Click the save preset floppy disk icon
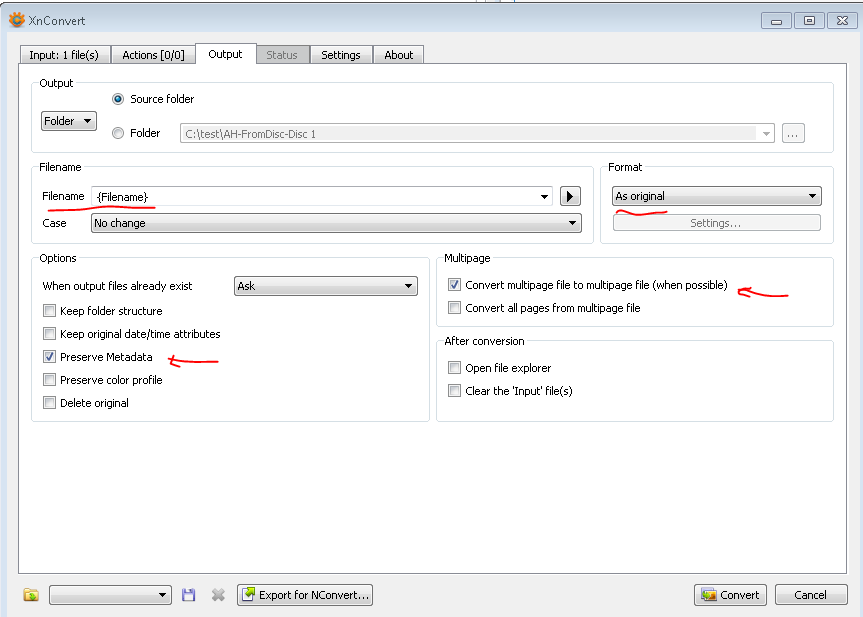Image resolution: width=863 pixels, height=617 pixels. pyautogui.click(x=188, y=595)
